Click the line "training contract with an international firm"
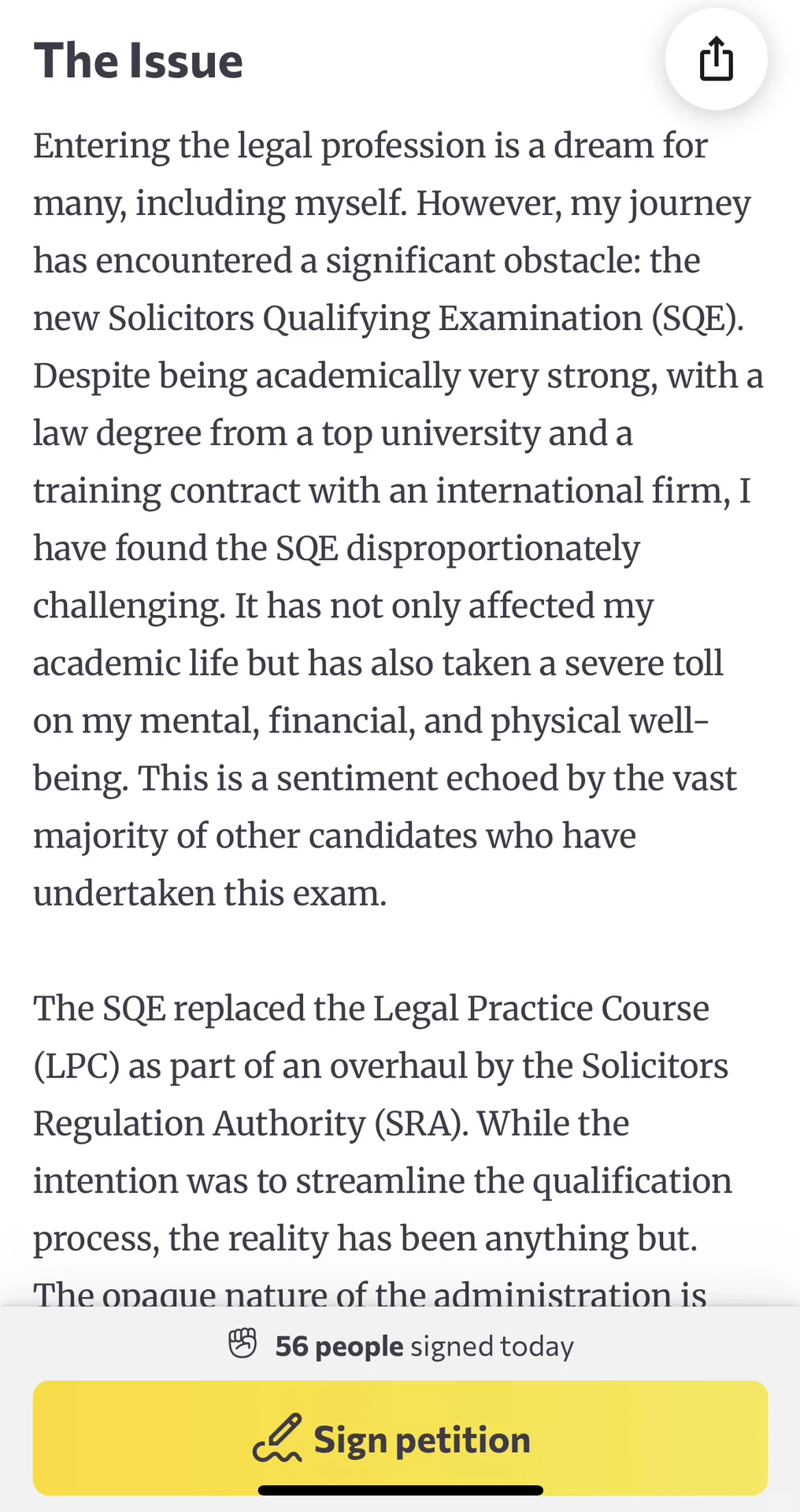 click(392, 491)
